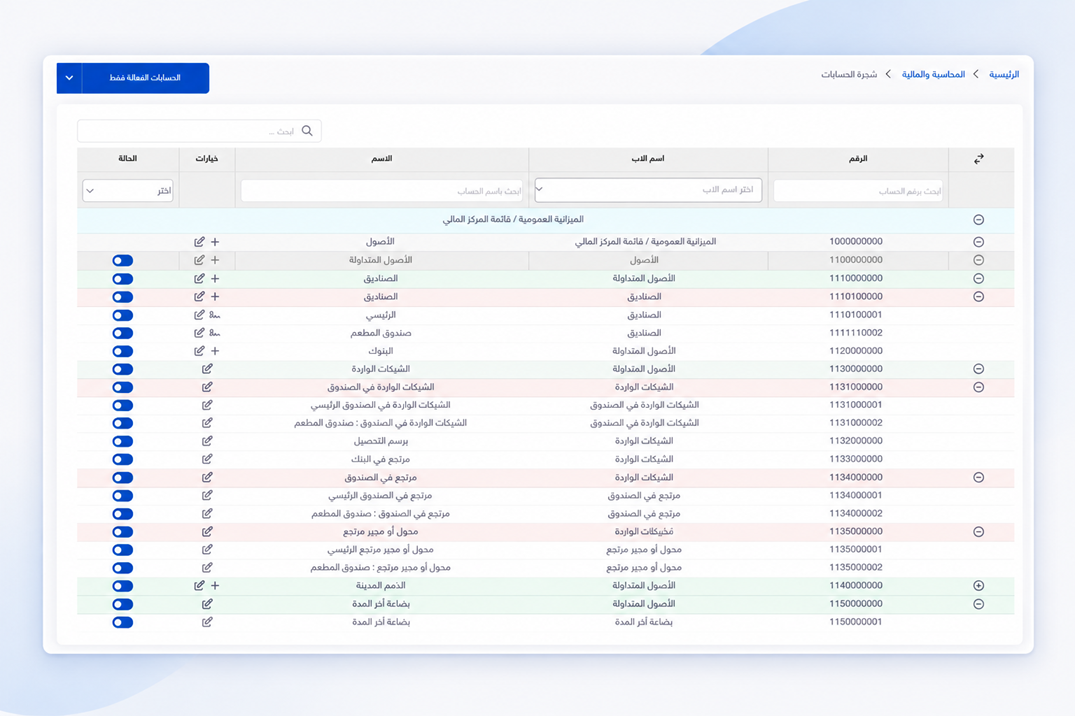Image resolution: width=1075 pixels, height=716 pixels.
Task: Click the search magnifier icon
Action: (307, 131)
